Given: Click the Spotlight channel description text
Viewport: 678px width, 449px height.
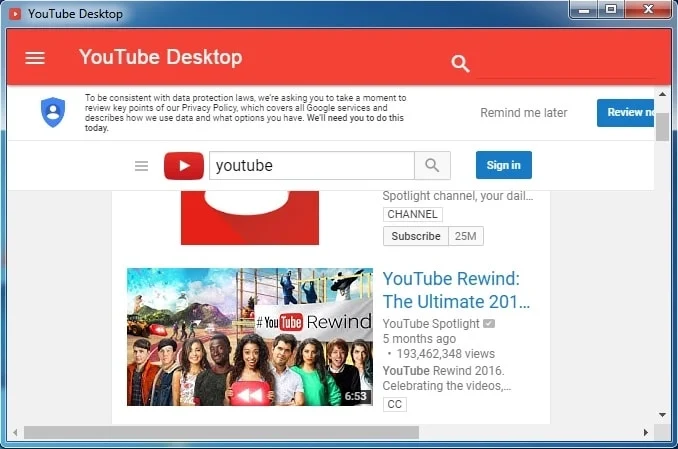Looking at the screenshot, I should pyautogui.click(x=457, y=196).
